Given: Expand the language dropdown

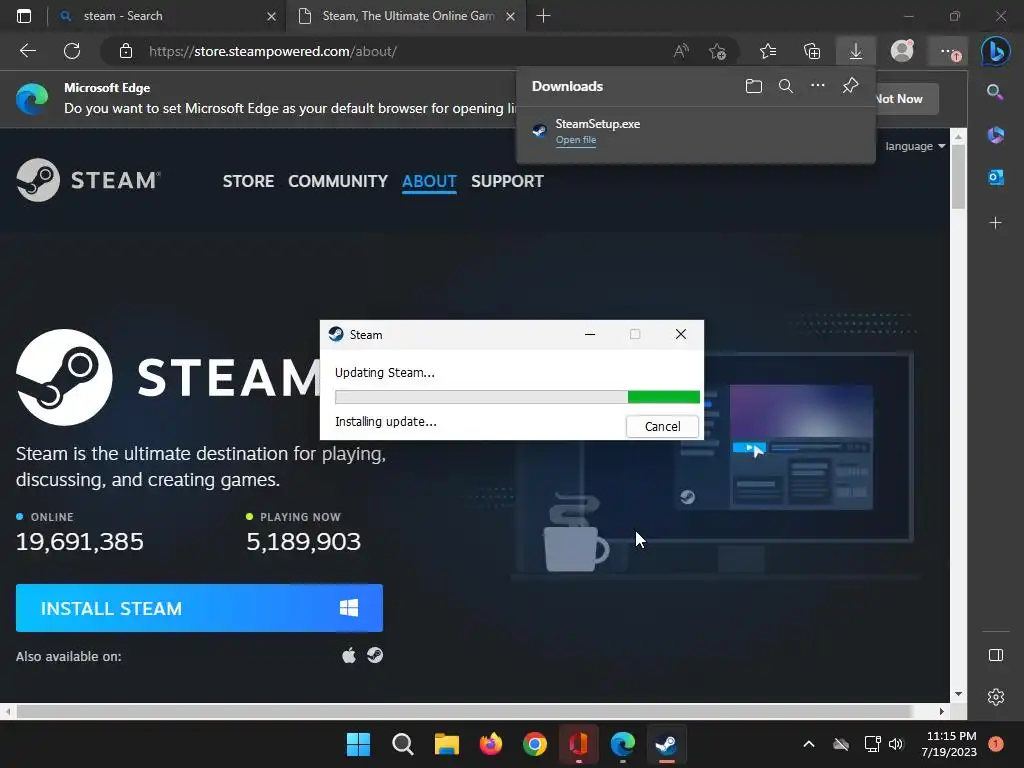Looking at the screenshot, I should click(x=915, y=146).
